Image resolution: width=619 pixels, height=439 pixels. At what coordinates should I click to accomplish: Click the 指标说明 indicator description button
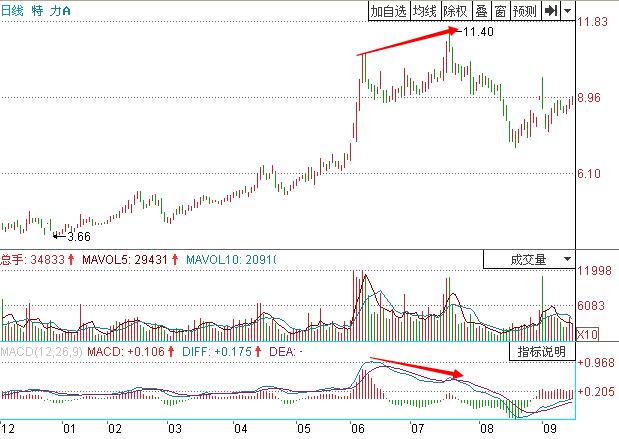click(x=541, y=352)
